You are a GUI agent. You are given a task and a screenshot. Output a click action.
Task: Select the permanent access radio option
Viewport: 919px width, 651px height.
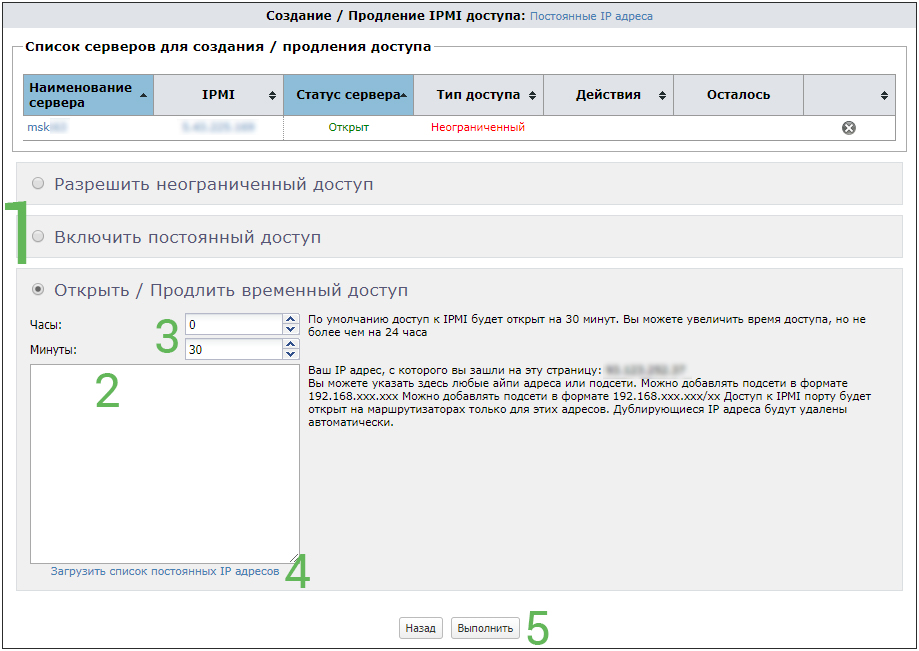point(38,236)
